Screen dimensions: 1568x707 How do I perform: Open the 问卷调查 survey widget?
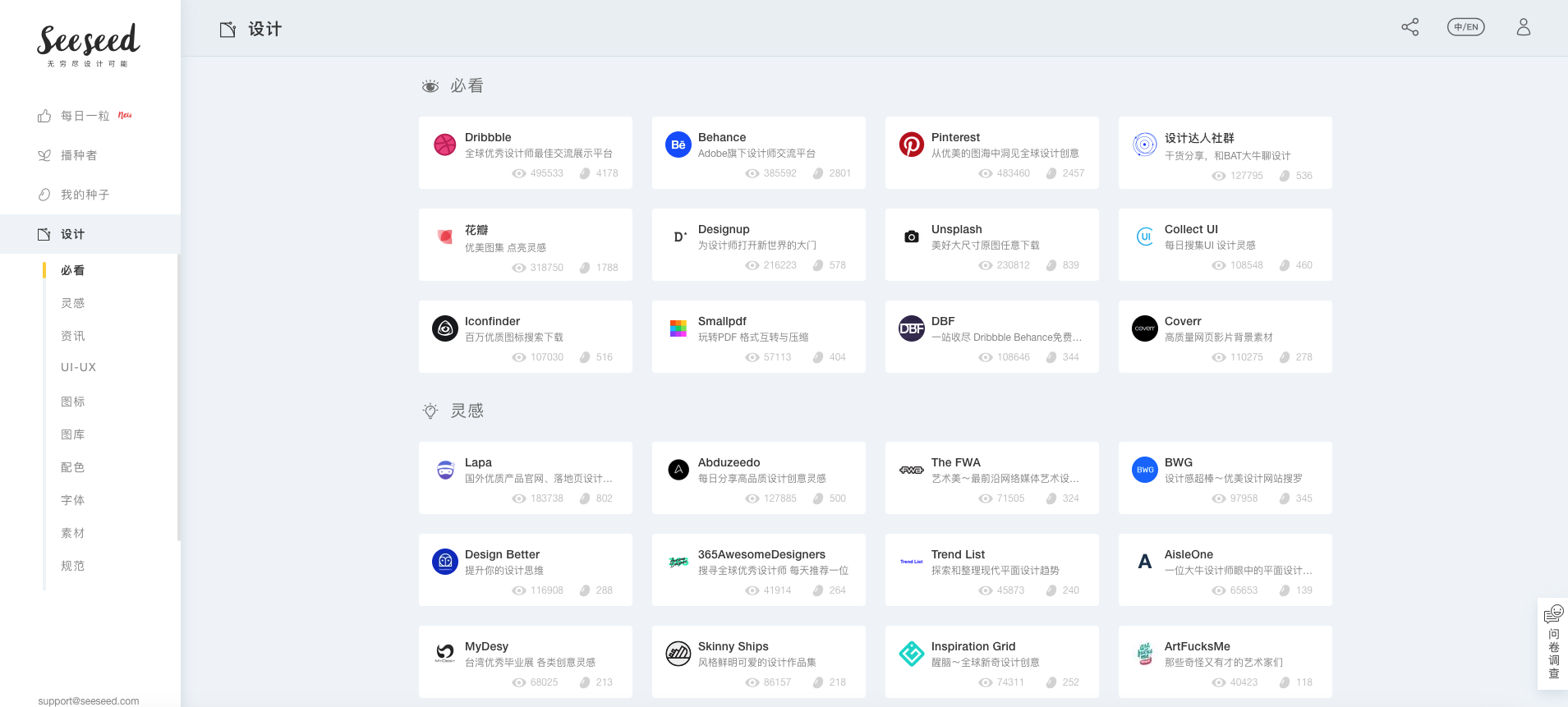click(1553, 643)
